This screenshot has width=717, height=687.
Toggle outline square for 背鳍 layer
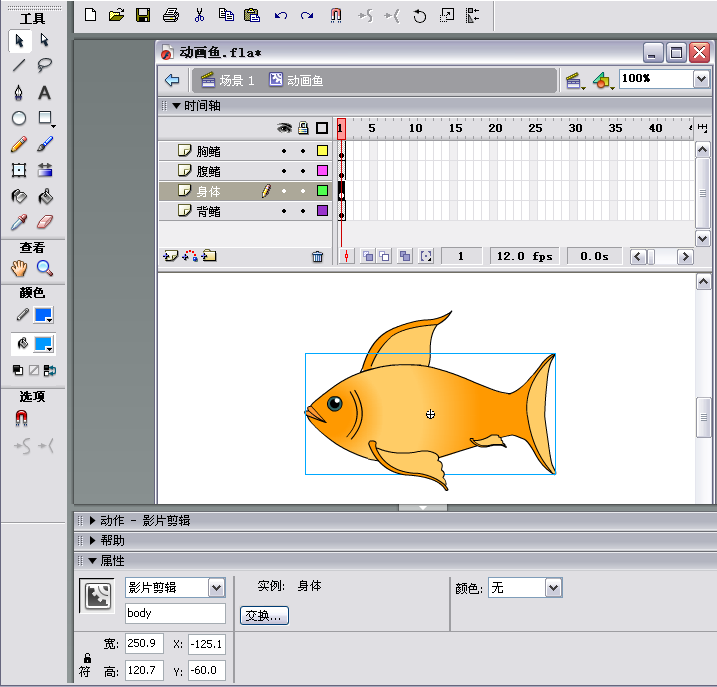[x=322, y=211]
